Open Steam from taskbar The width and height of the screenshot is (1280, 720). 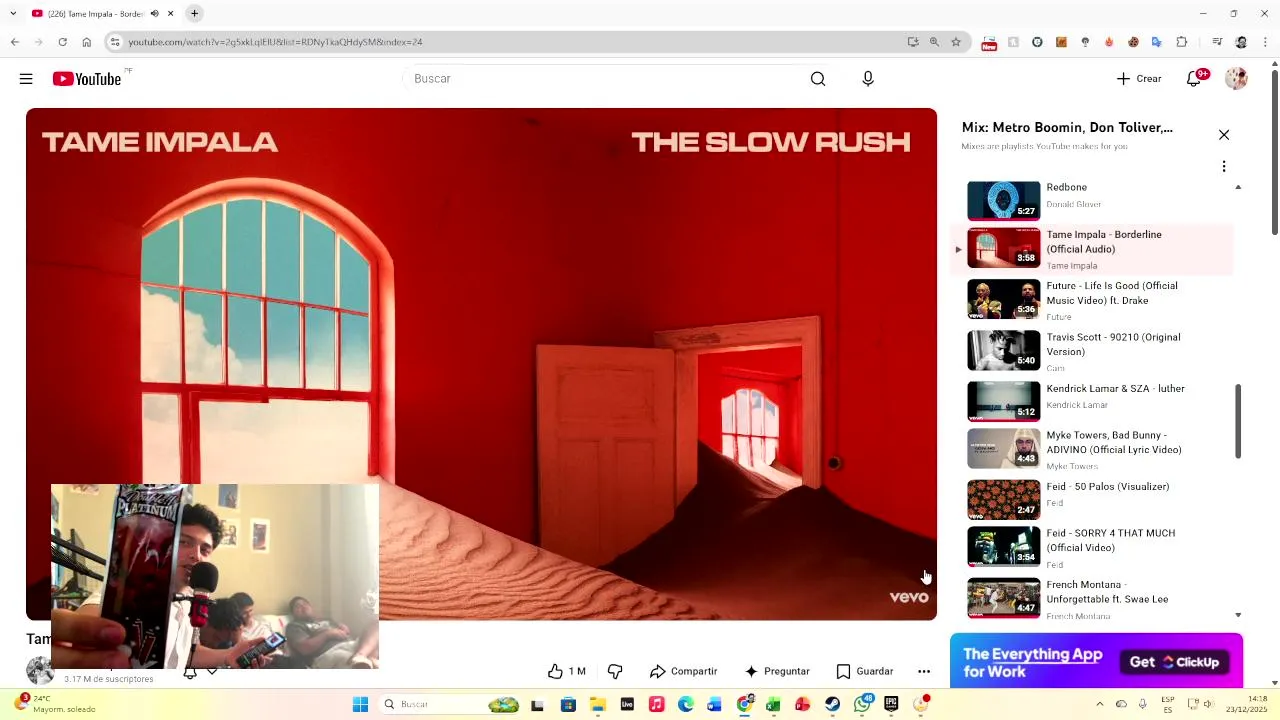(x=832, y=704)
